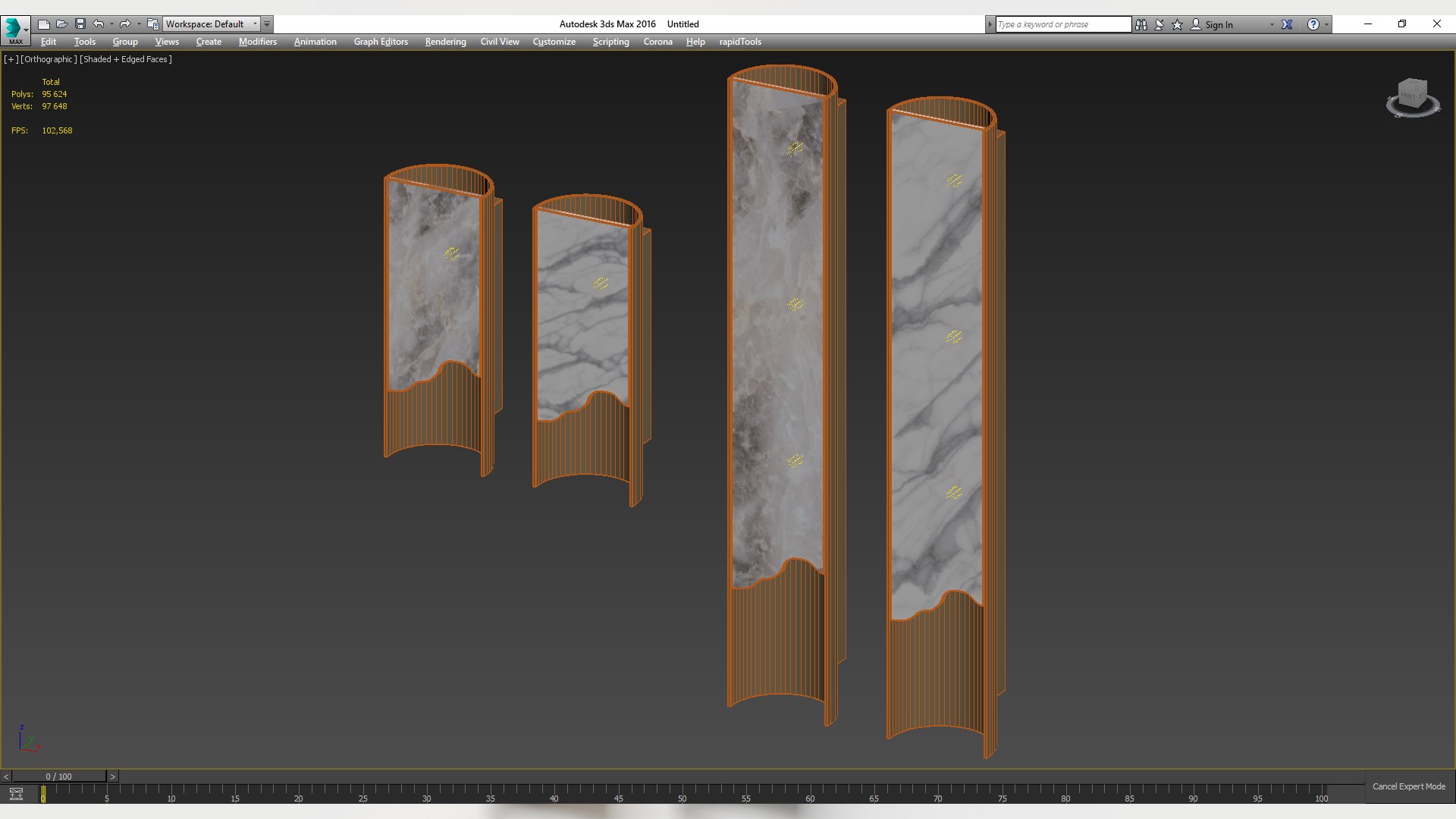Click the Undo arrow icon
Image resolution: width=1456 pixels, height=819 pixels.
point(99,24)
